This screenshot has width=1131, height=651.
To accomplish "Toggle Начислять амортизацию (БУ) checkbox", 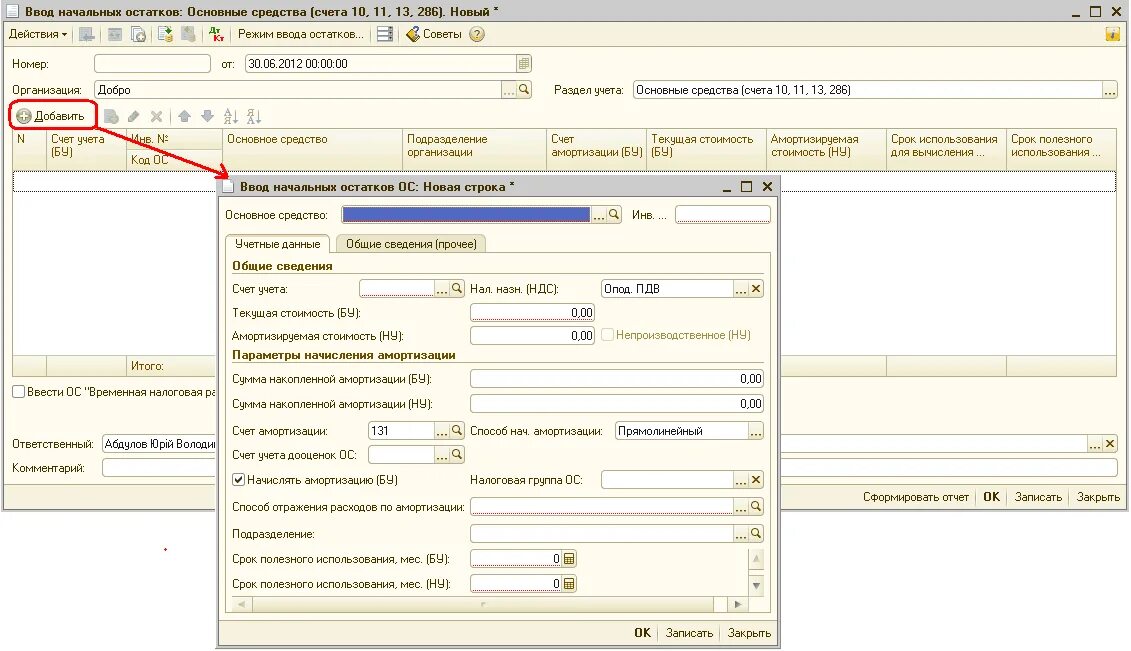I will (239, 479).
